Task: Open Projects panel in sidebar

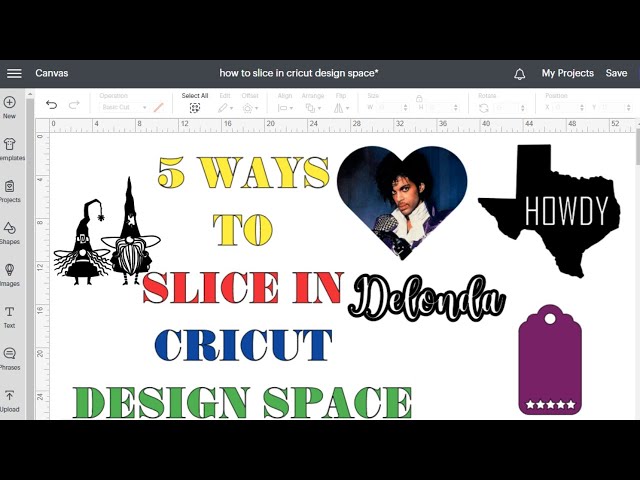Action: point(9,191)
